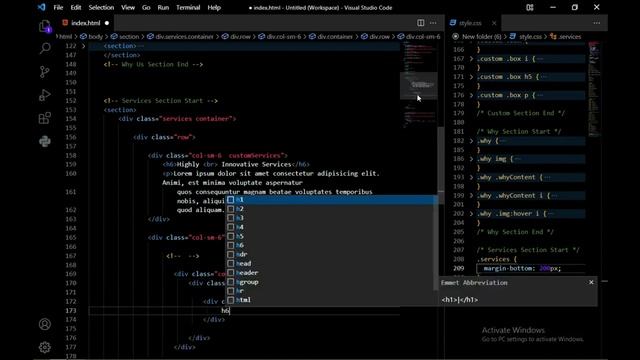The image size is (640, 360).
Task: Open the Explorer view in activity bar
Action: [44, 26]
